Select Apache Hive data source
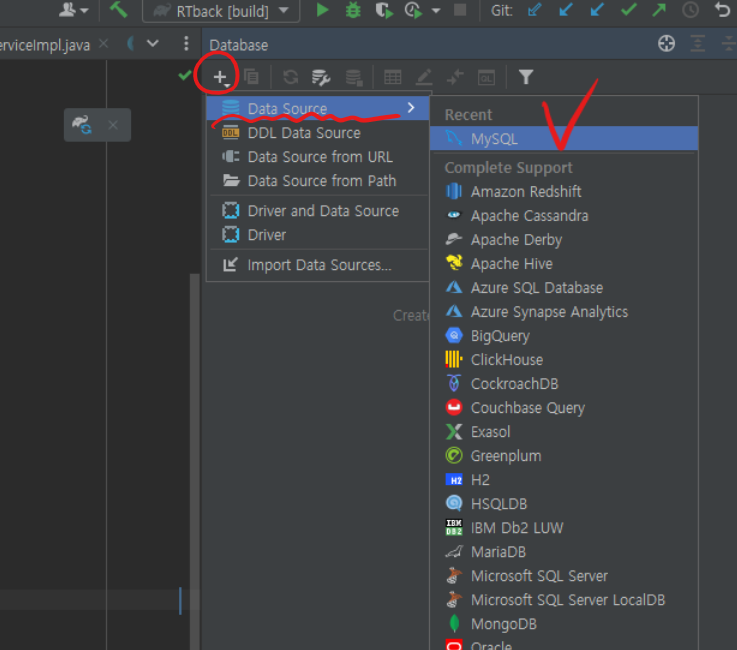The width and height of the screenshot is (737, 650). click(x=564, y=264)
